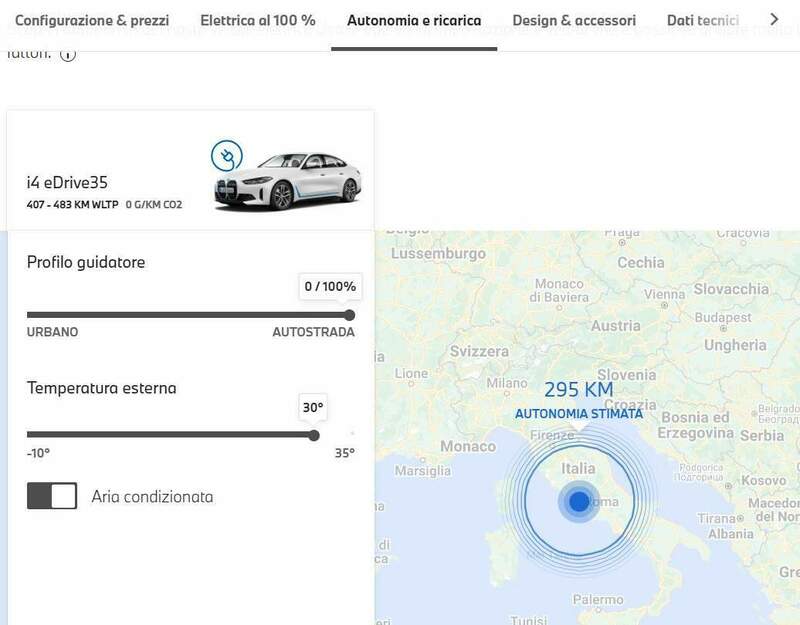Click the AUTONOMIA STIMATA label on map
This screenshot has height=625, width=800.
579,414
